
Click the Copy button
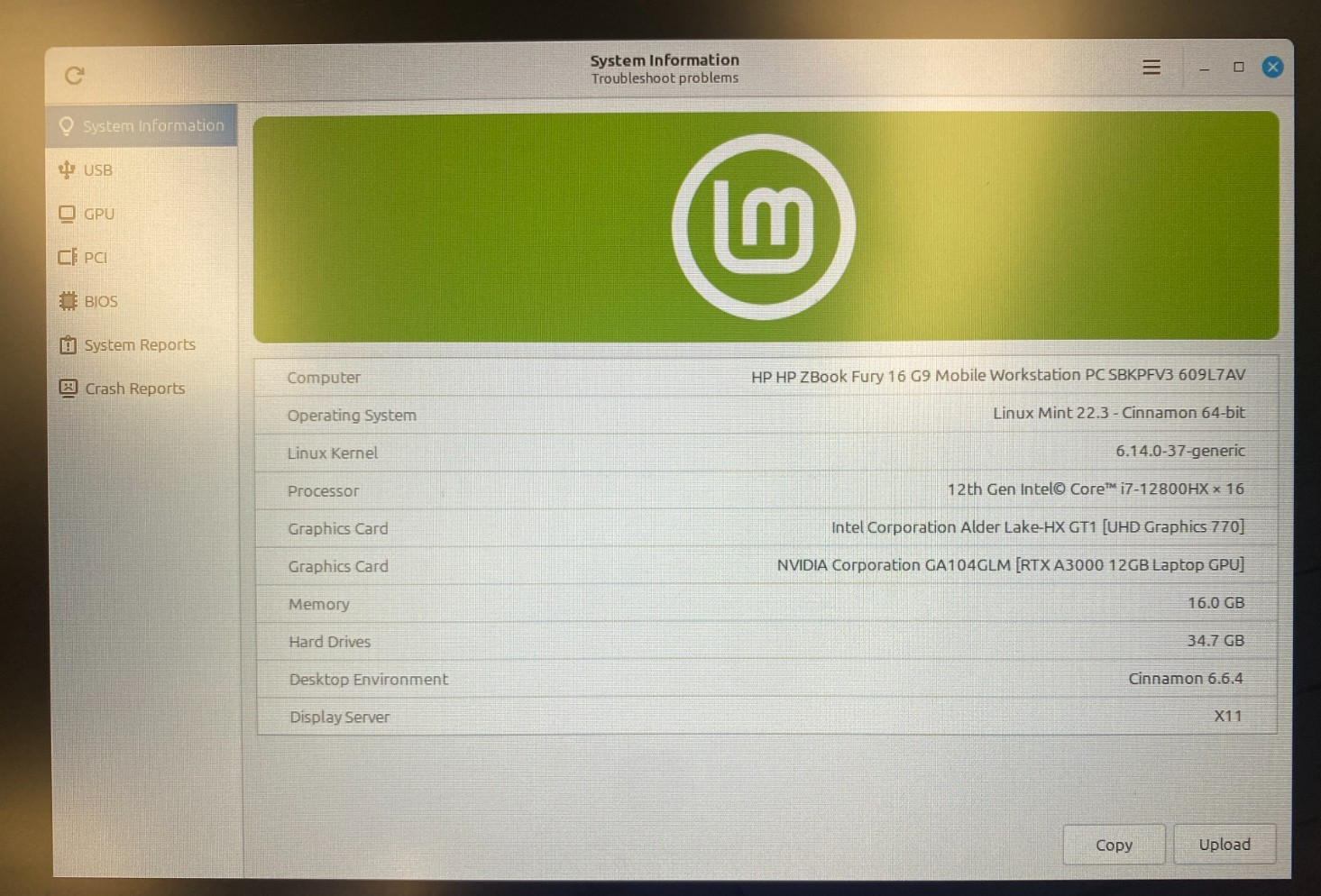[1114, 845]
